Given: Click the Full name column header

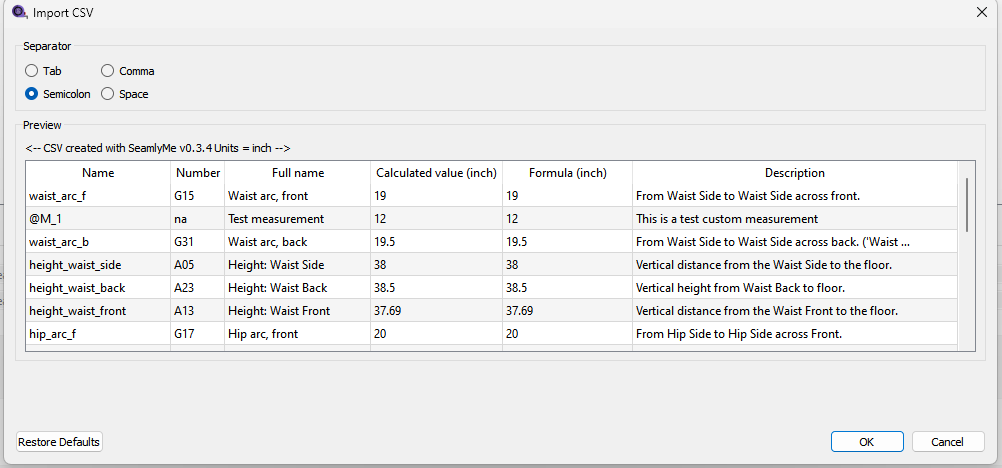Looking at the screenshot, I should [x=297, y=173].
